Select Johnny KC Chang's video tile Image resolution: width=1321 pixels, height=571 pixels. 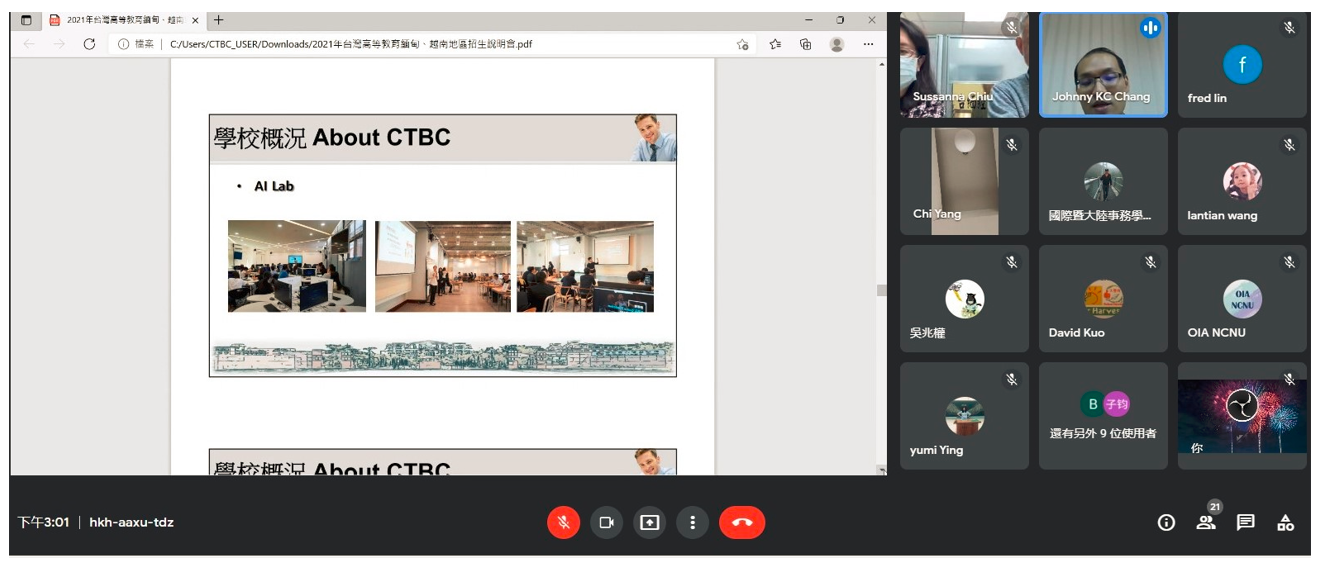[1103, 65]
